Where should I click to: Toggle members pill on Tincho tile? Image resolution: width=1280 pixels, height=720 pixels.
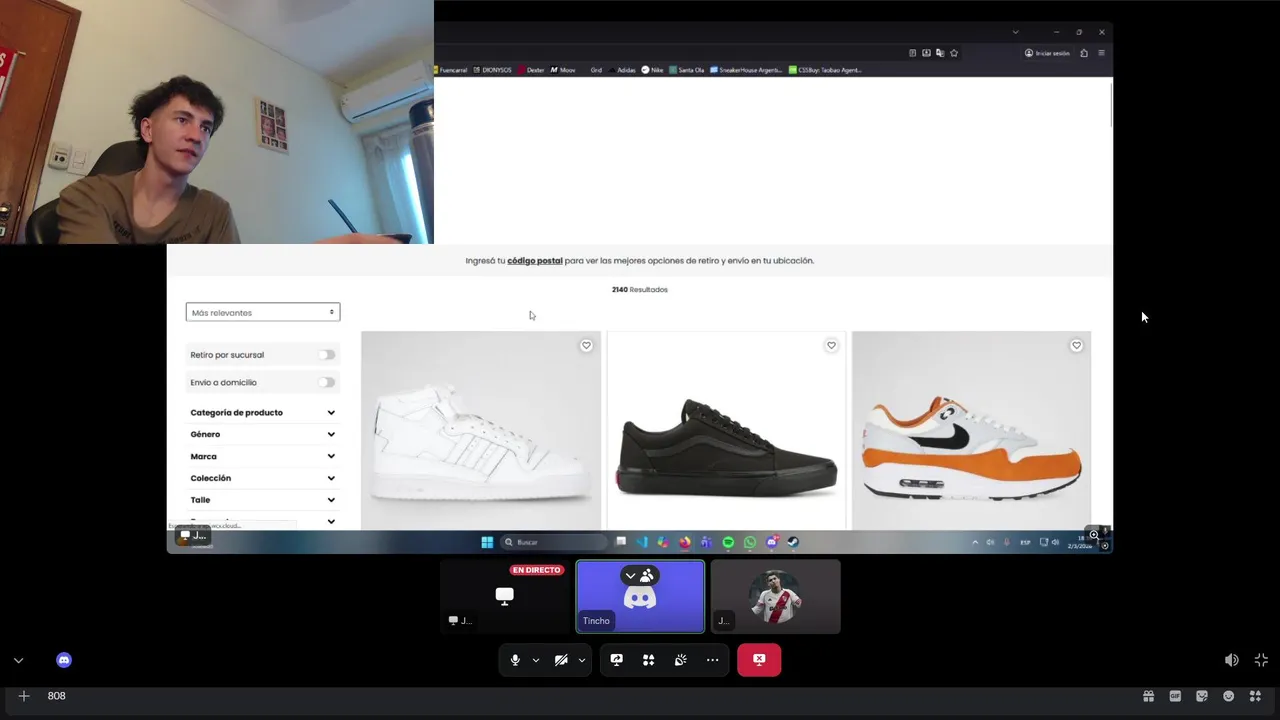tap(640, 576)
